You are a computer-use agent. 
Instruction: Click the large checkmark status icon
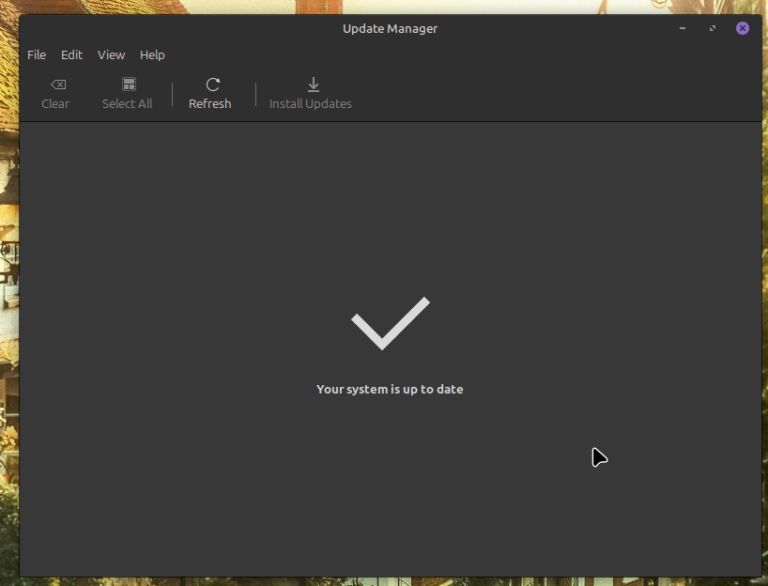click(x=390, y=323)
